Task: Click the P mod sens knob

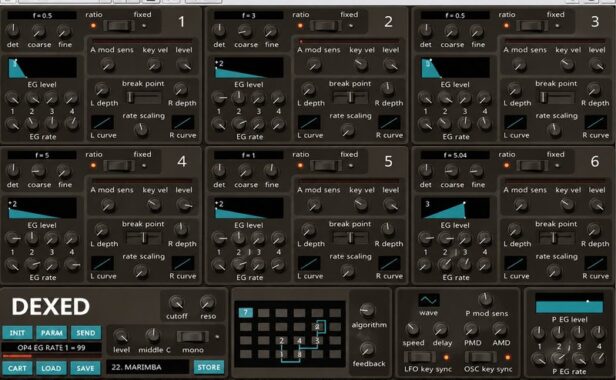Action: pos(486,299)
